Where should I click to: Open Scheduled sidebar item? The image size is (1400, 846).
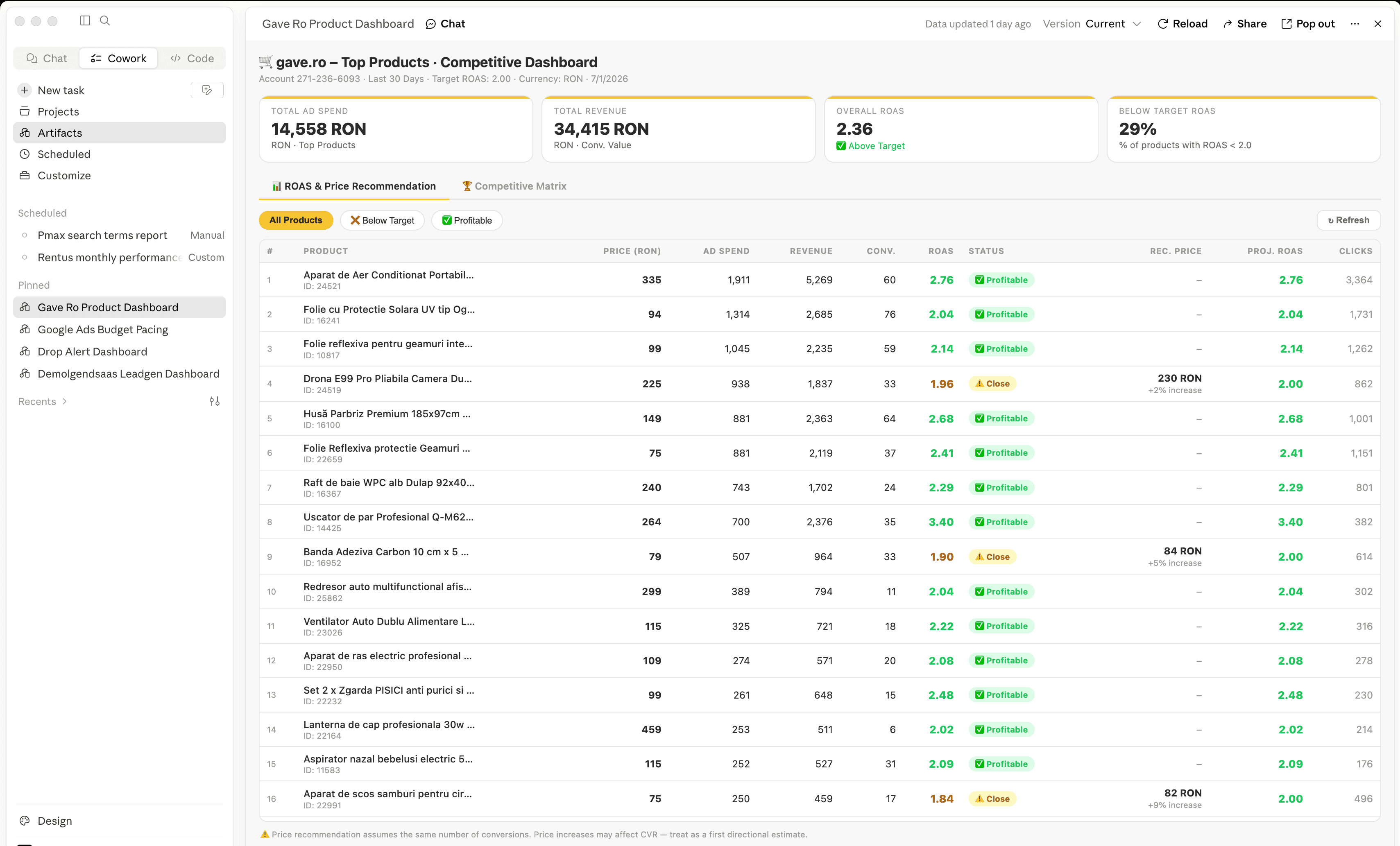(119, 154)
